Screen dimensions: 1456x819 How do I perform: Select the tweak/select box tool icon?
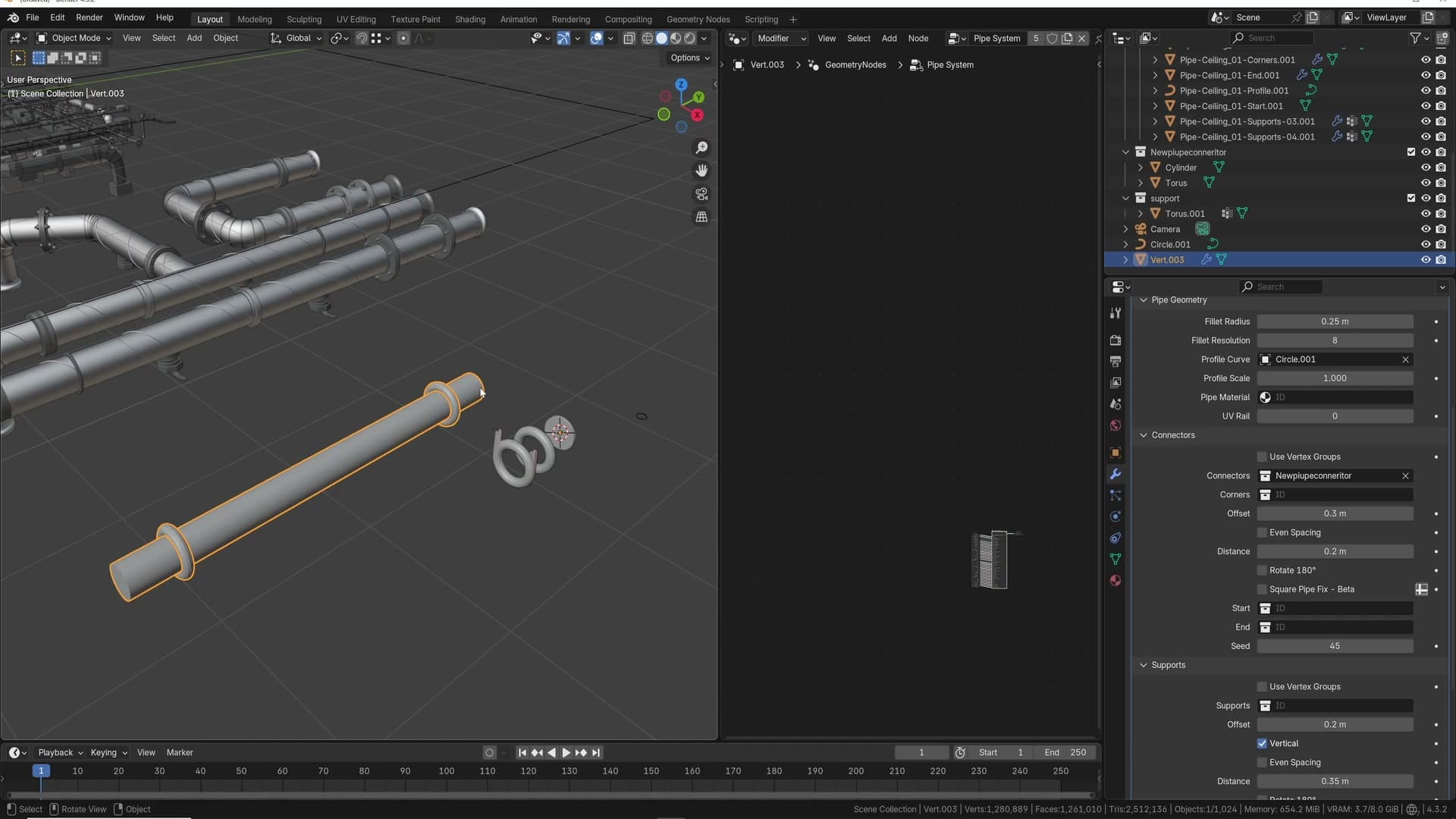17,58
